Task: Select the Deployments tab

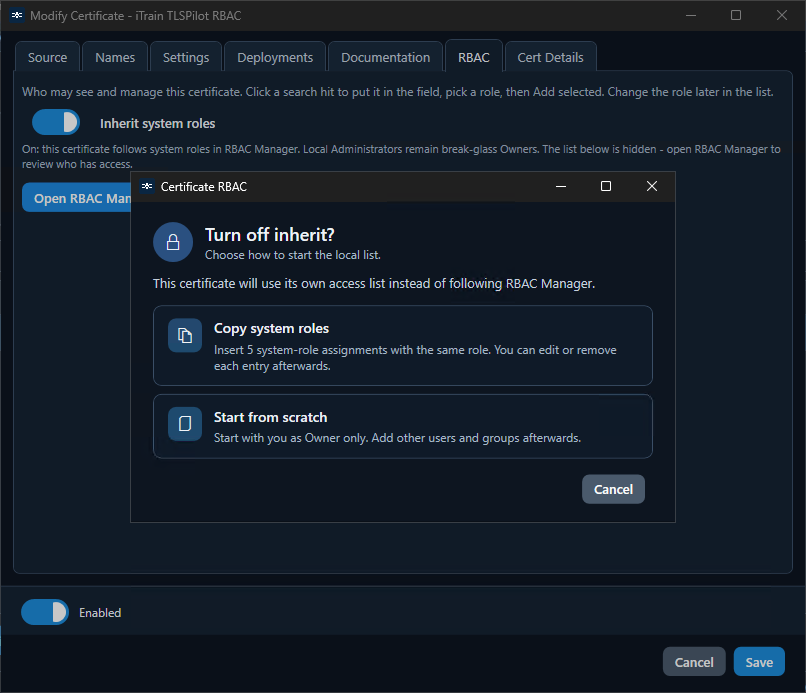Action: tap(275, 57)
